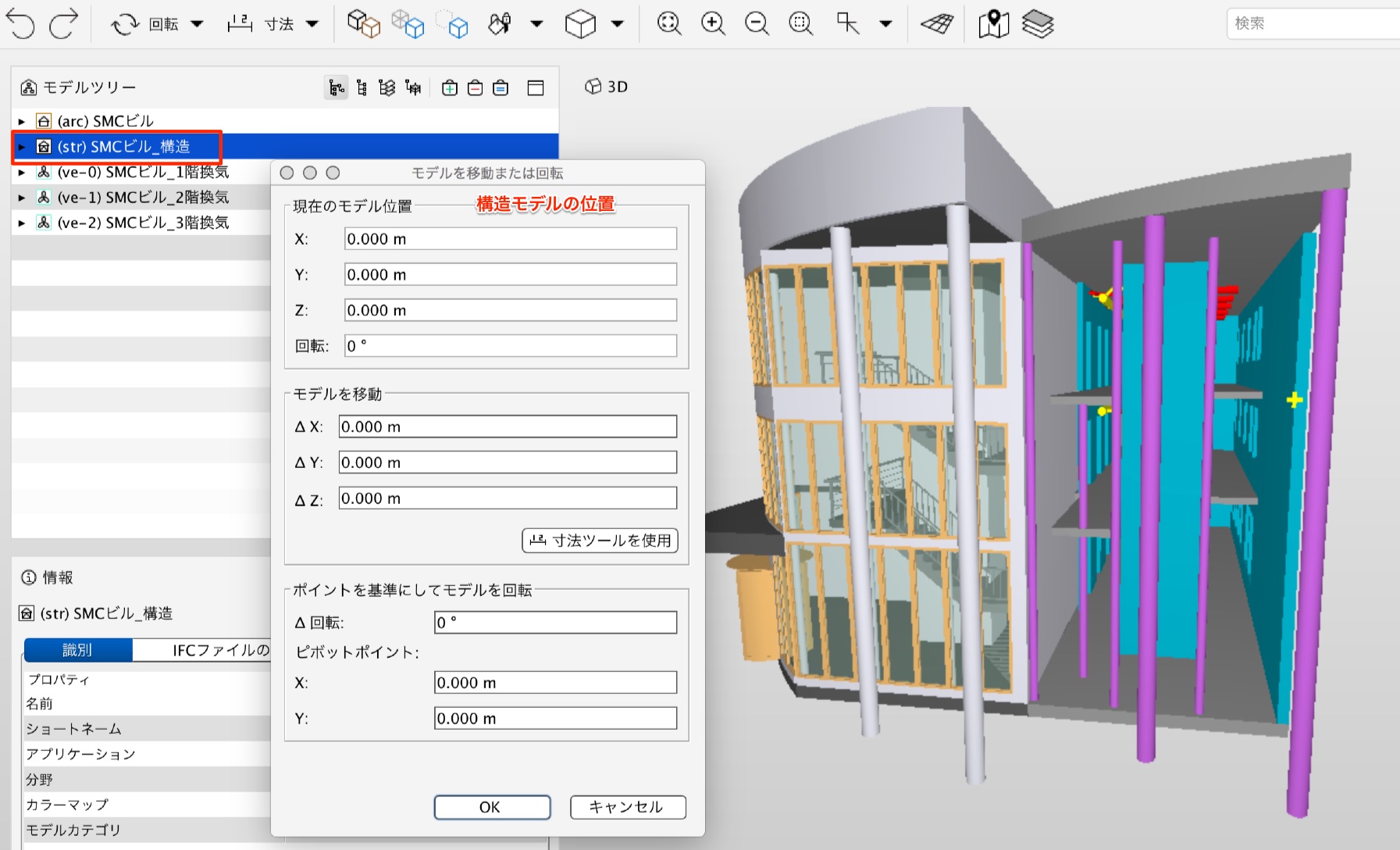The width and height of the screenshot is (1400, 850).
Task: Select the third tree layers view icon
Action: pos(387,87)
